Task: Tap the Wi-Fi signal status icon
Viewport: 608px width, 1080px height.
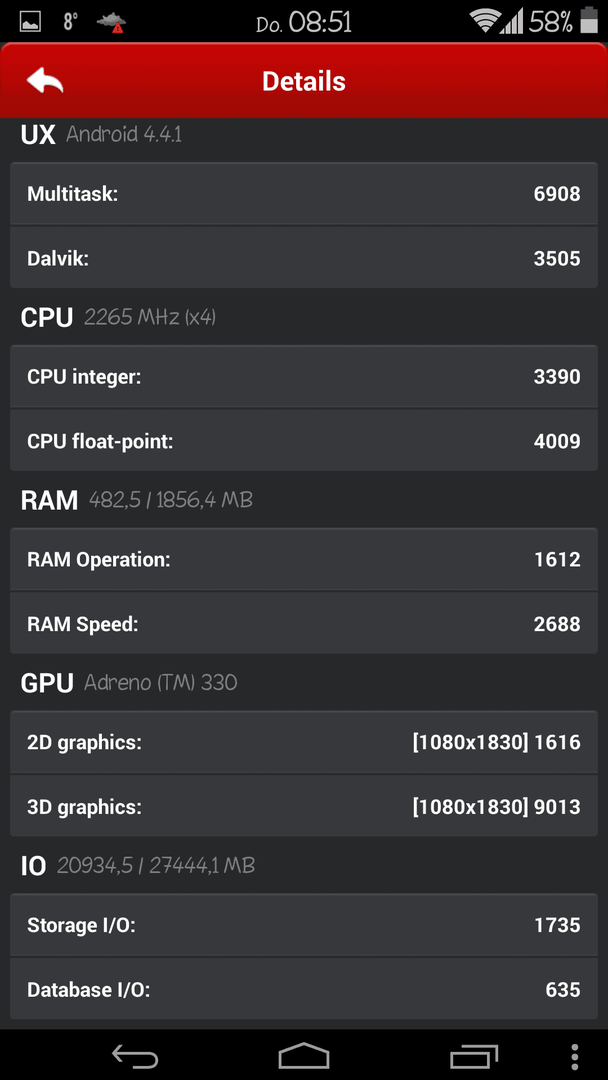Action: click(x=485, y=21)
